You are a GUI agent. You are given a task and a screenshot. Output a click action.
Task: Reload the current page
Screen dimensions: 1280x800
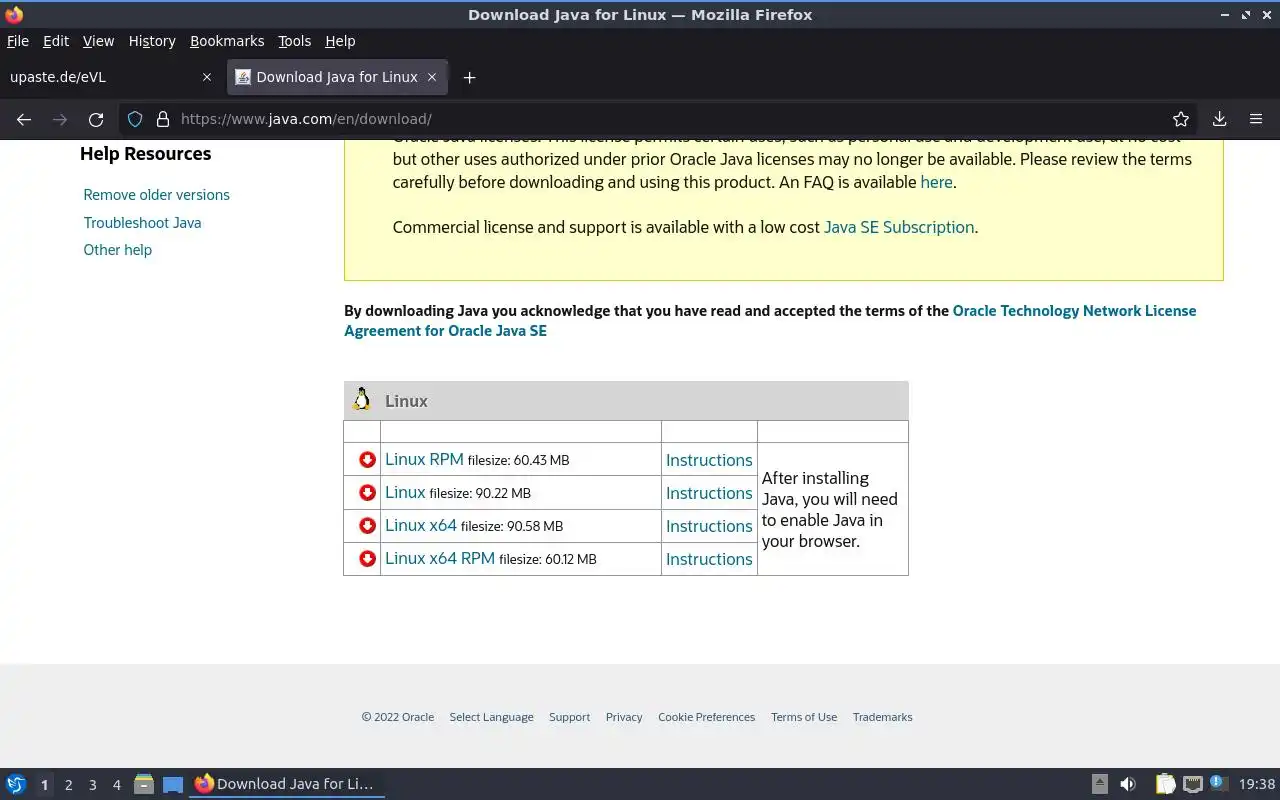coord(96,119)
